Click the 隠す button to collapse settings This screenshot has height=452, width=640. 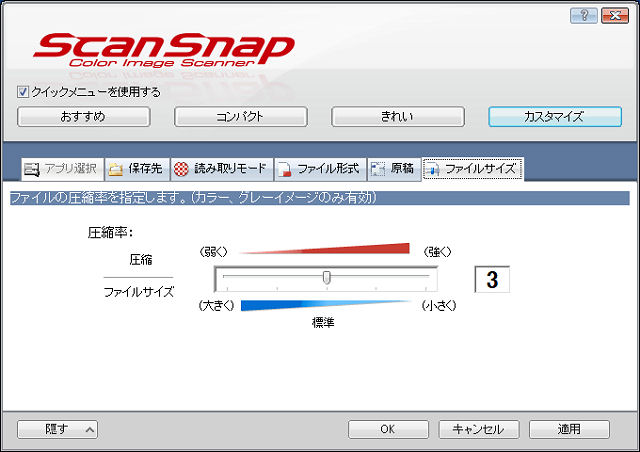click(x=58, y=430)
